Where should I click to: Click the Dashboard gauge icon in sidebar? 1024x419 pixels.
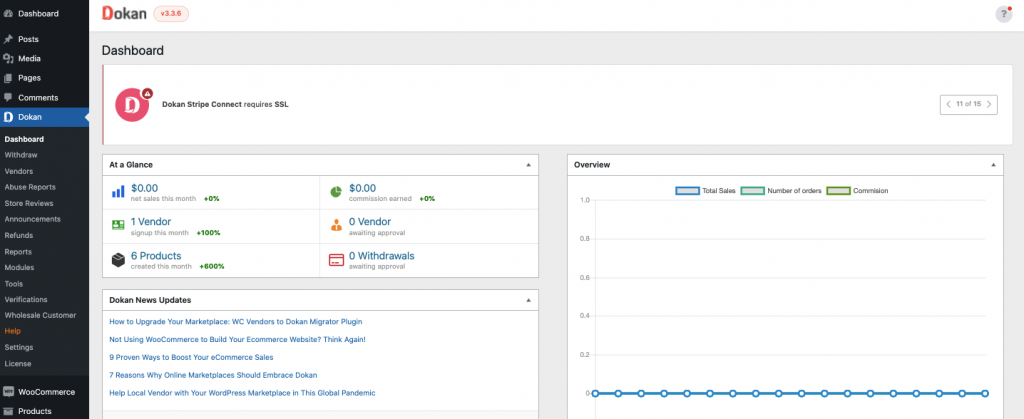(x=8, y=13)
